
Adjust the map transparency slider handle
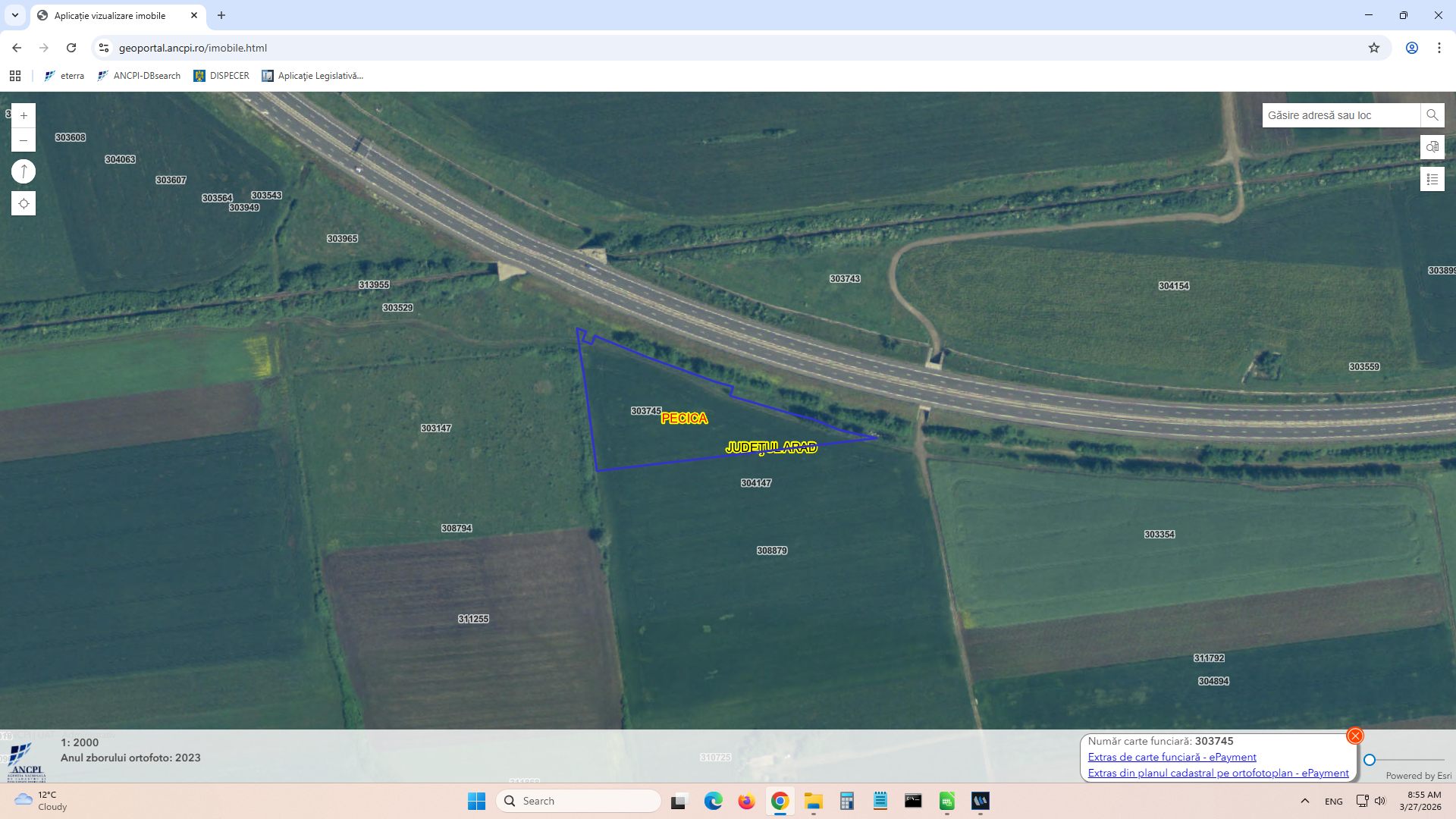1370,759
